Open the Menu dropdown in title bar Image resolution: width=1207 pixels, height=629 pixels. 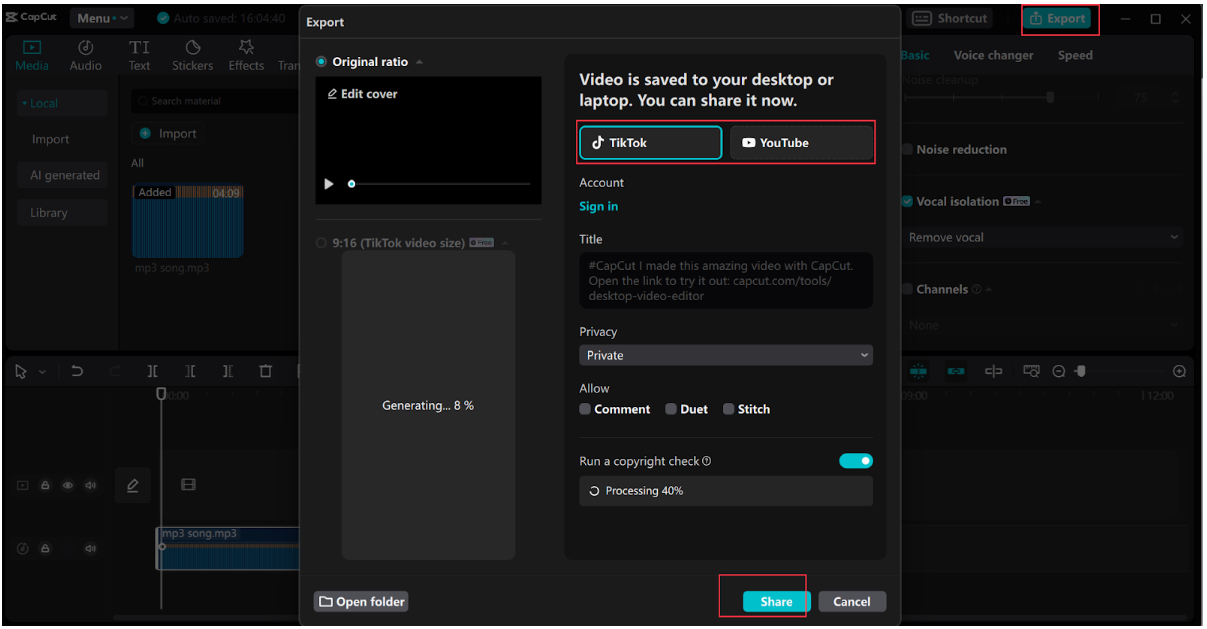click(101, 18)
